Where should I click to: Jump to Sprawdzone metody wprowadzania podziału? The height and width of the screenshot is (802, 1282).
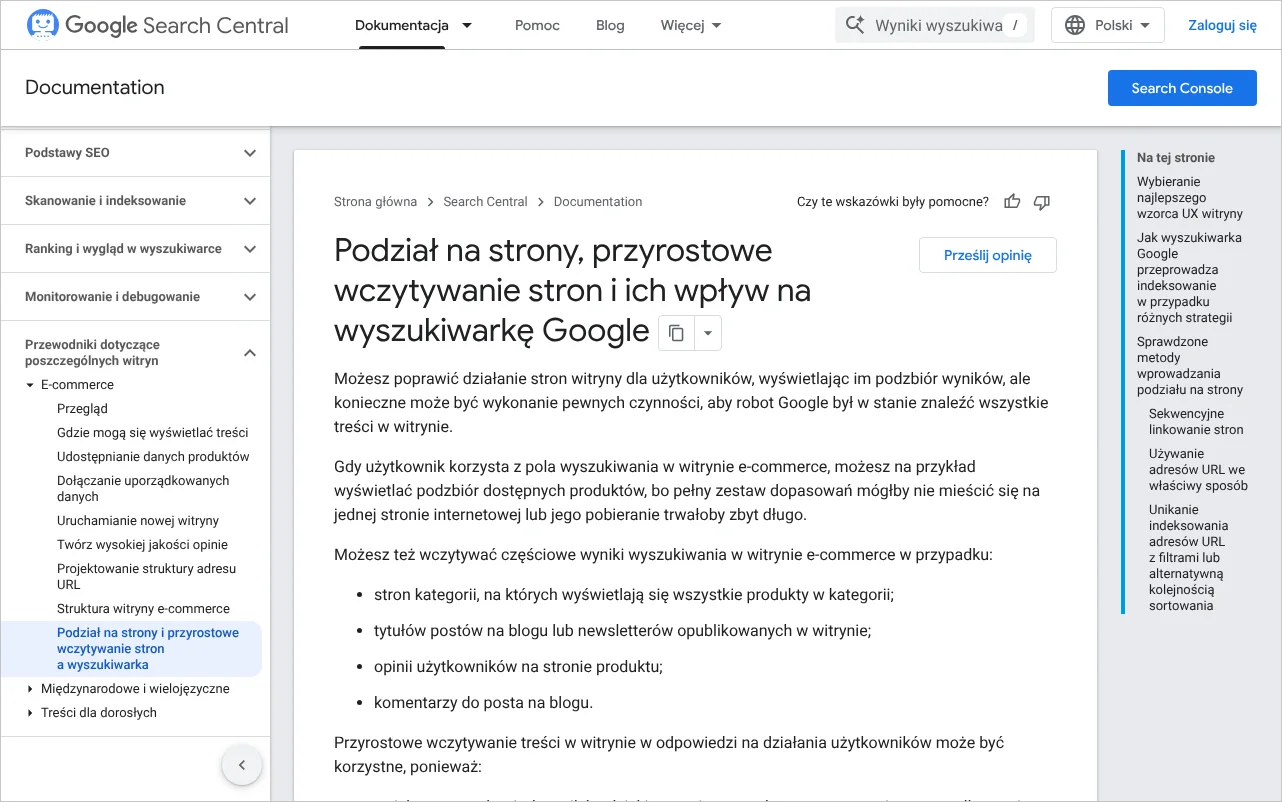pyautogui.click(x=1190, y=366)
